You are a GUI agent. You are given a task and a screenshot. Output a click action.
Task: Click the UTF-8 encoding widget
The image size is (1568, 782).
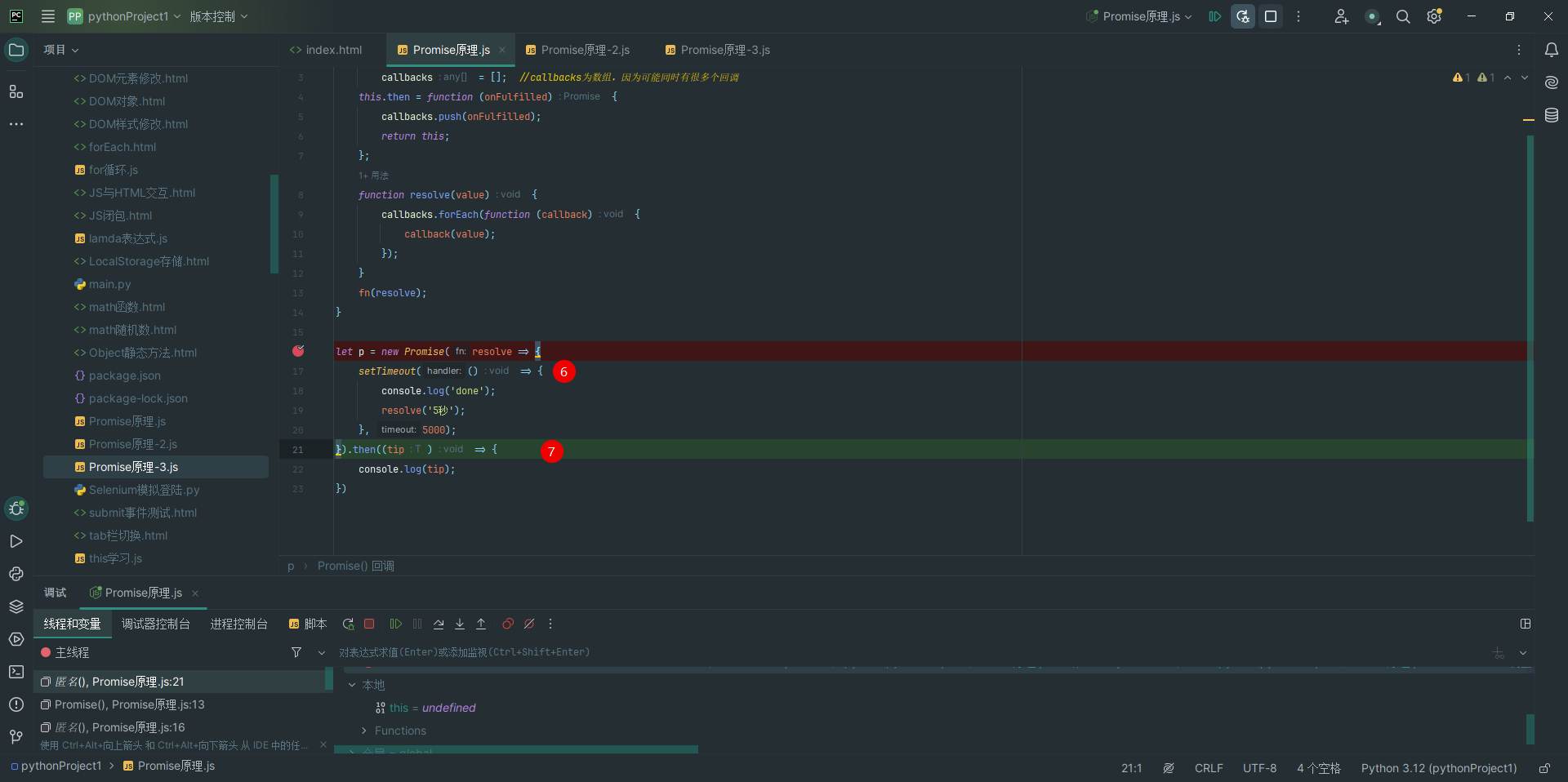[x=1259, y=768]
